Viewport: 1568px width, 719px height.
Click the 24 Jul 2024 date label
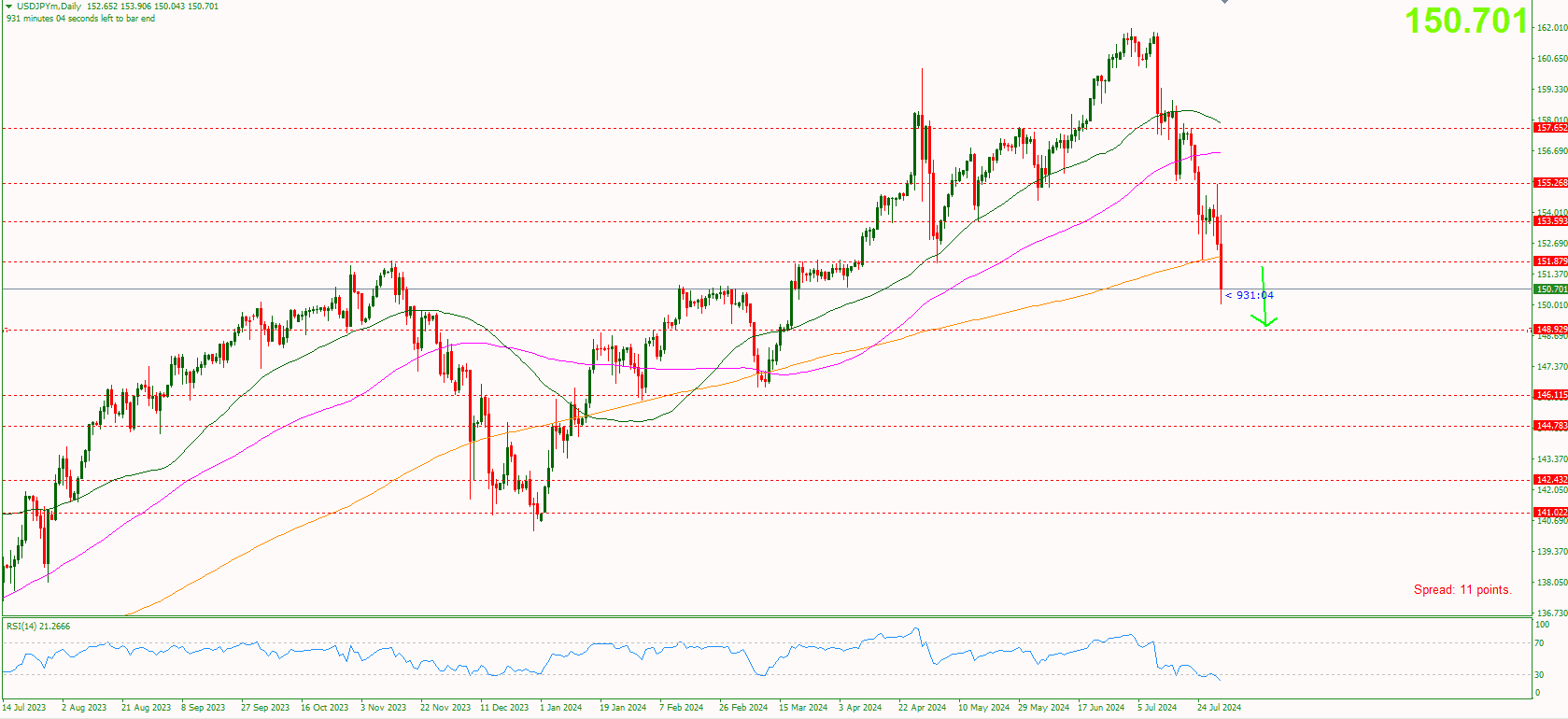click(x=1220, y=708)
